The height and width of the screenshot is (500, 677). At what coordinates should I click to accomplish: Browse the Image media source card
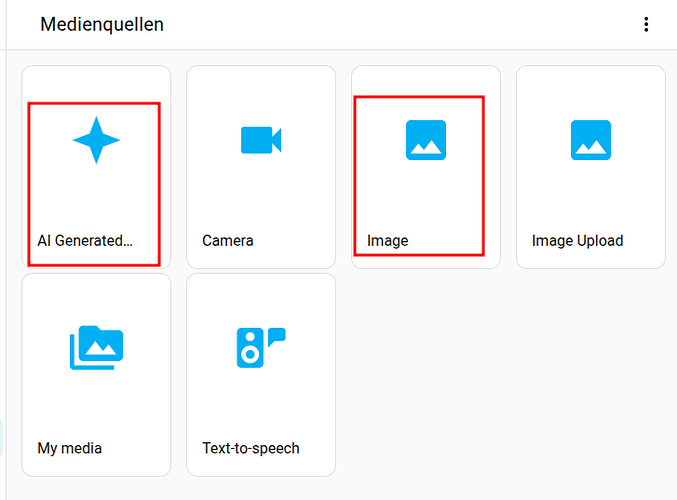tap(426, 190)
